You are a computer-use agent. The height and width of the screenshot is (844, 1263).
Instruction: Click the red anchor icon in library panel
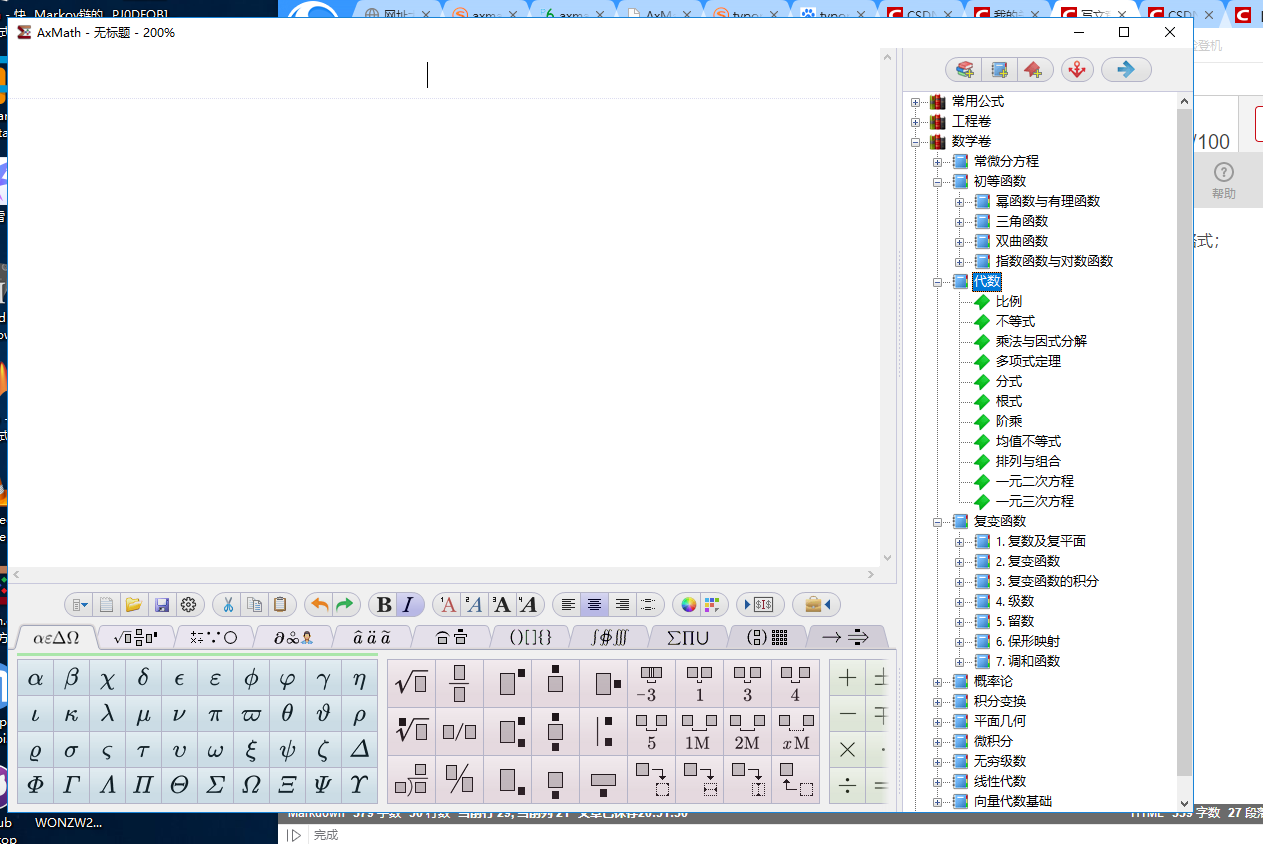click(x=1077, y=70)
